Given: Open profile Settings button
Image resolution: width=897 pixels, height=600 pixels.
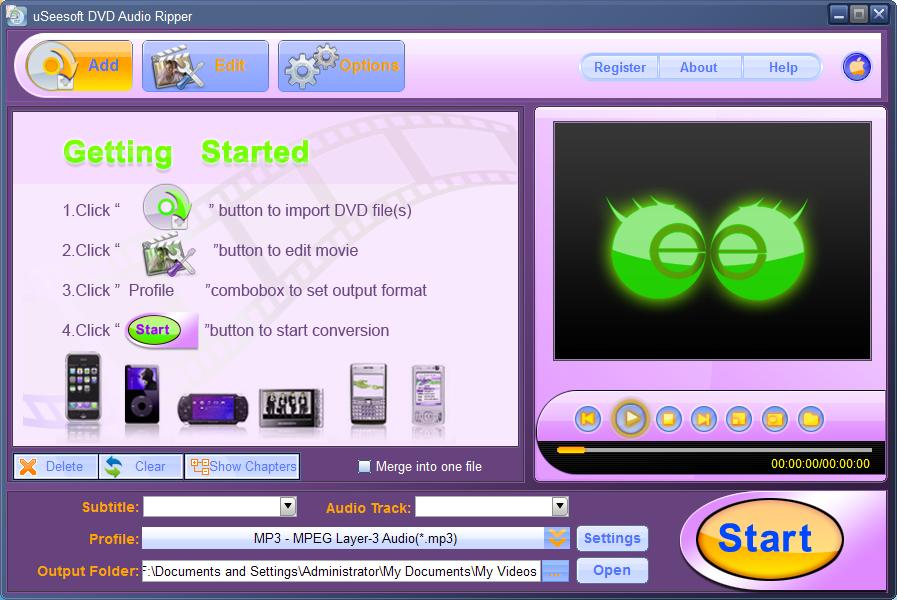Looking at the screenshot, I should (612, 538).
